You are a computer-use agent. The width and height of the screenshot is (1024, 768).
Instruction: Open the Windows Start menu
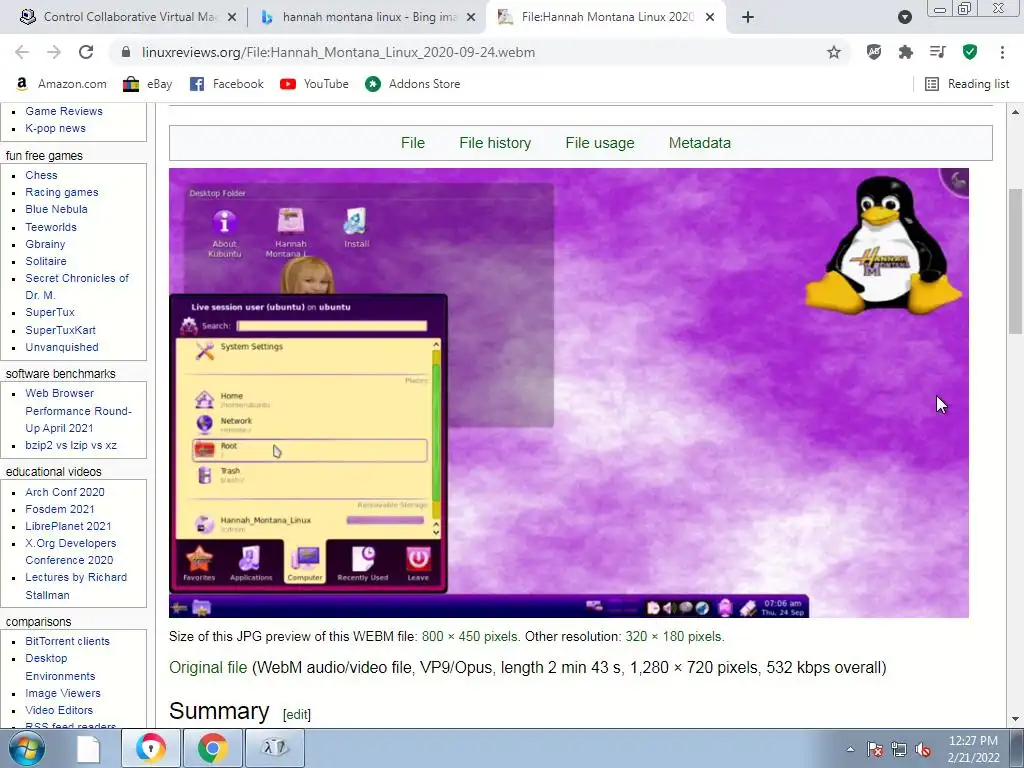click(x=27, y=748)
